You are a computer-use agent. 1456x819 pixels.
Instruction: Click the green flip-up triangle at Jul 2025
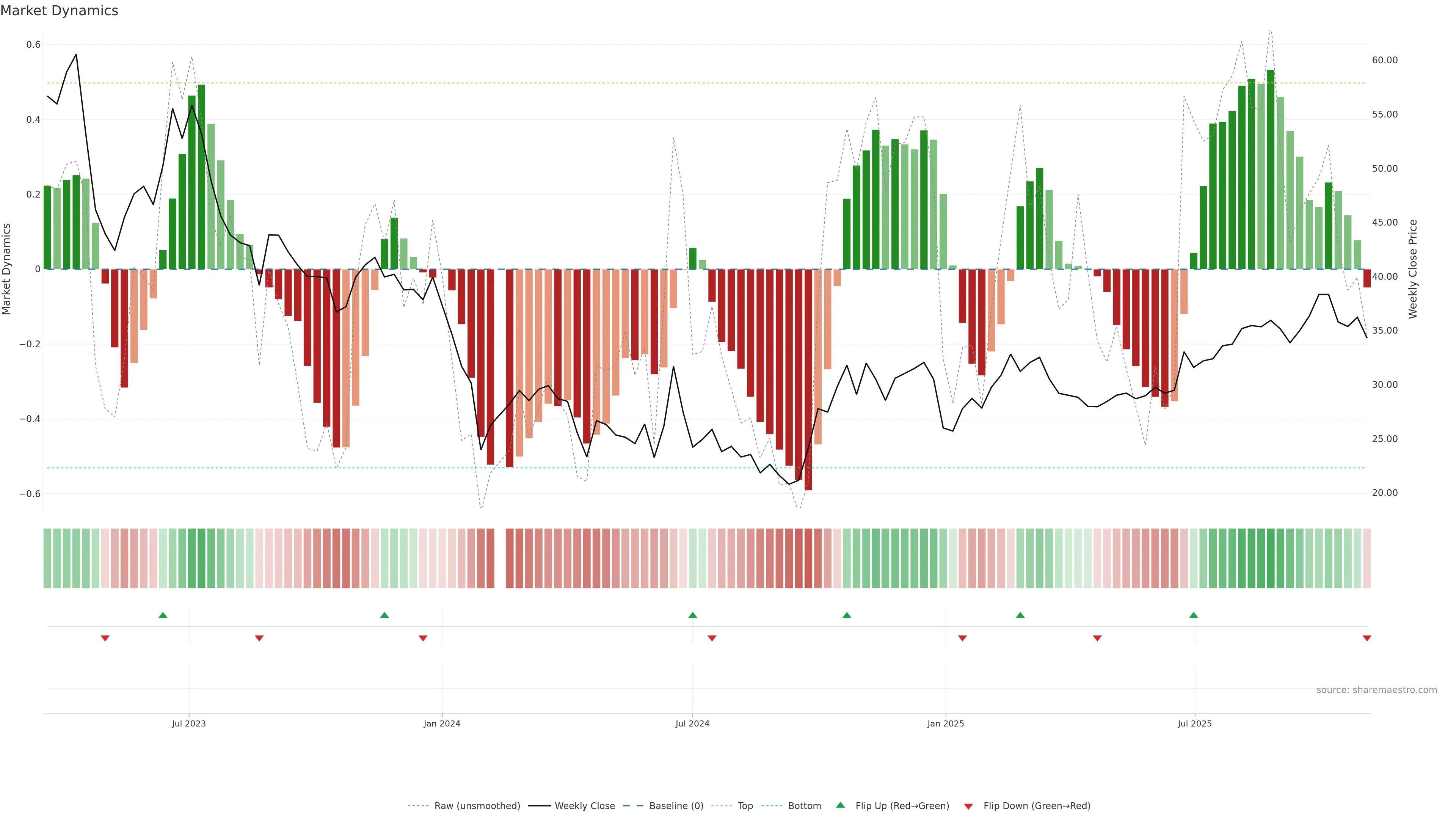tap(1193, 615)
